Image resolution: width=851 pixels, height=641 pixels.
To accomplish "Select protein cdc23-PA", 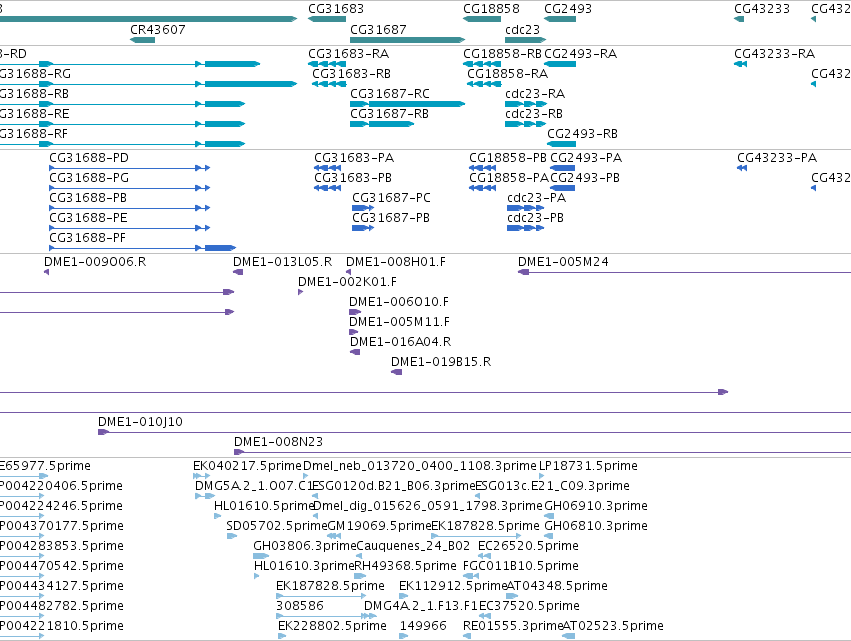I will [536, 198].
